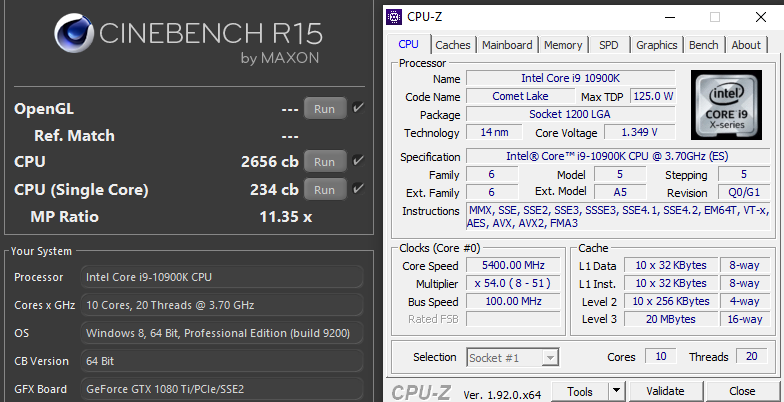
Task: Click the Name value Intel Core i9 10900K
Action: [570, 78]
